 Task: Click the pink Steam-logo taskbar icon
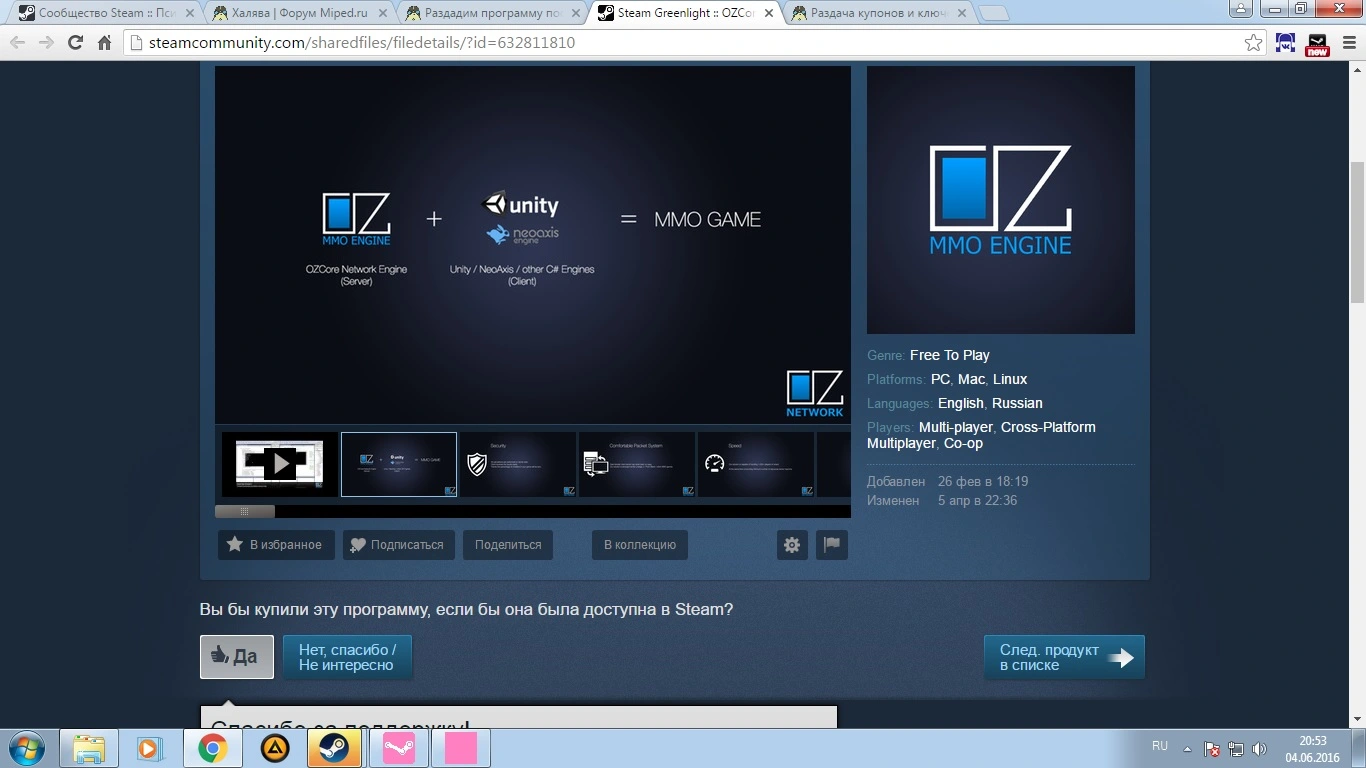coord(398,748)
